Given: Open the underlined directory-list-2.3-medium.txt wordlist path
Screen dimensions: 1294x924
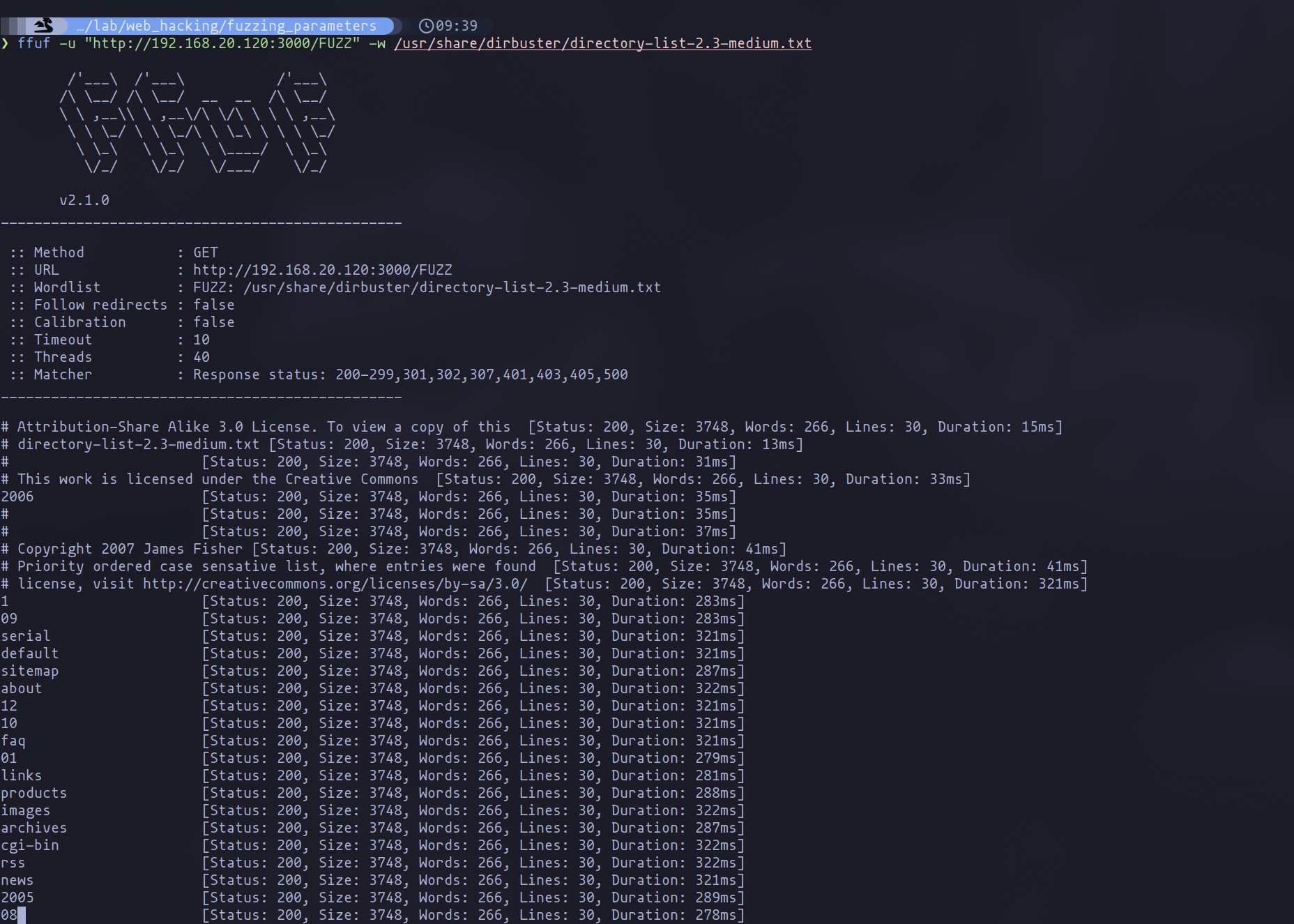Looking at the screenshot, I should (602, 43).
